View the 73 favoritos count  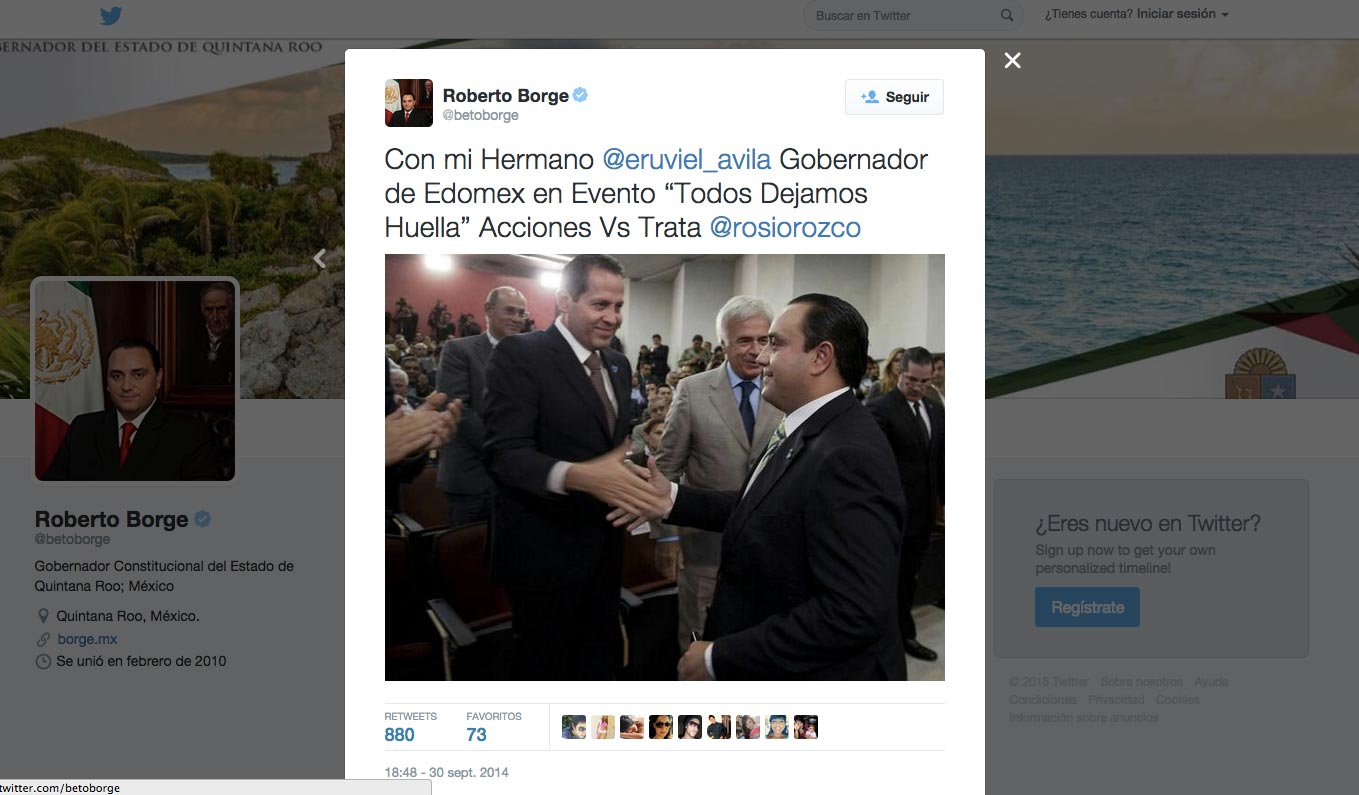tap(476, 735)
